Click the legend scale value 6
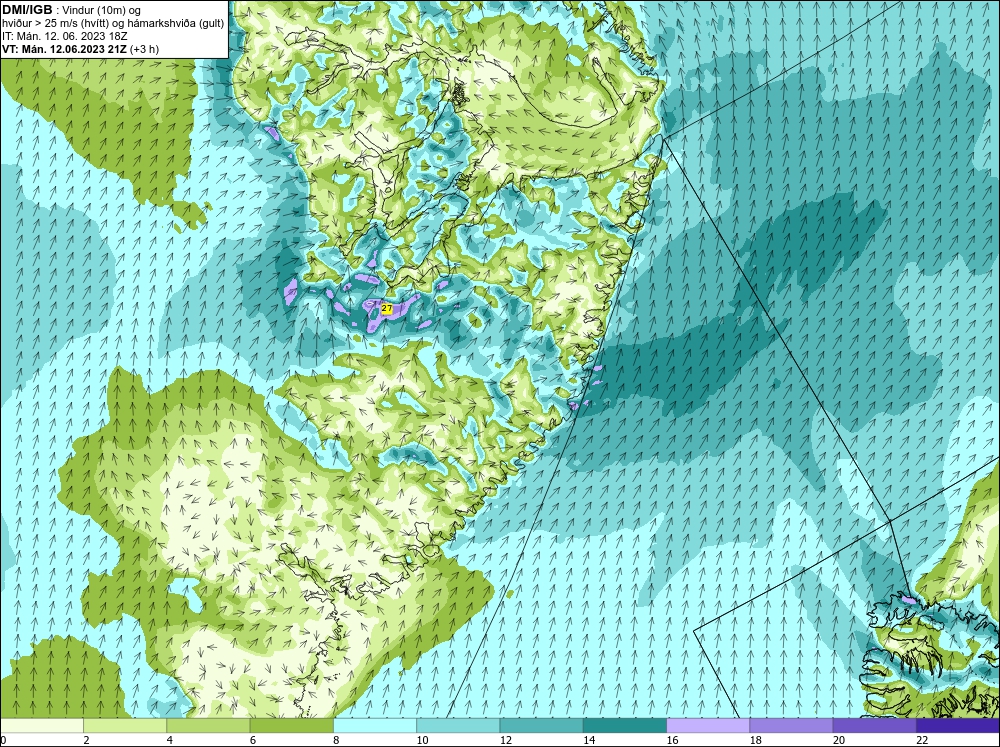1000x747 pixels. click(253, 740)
